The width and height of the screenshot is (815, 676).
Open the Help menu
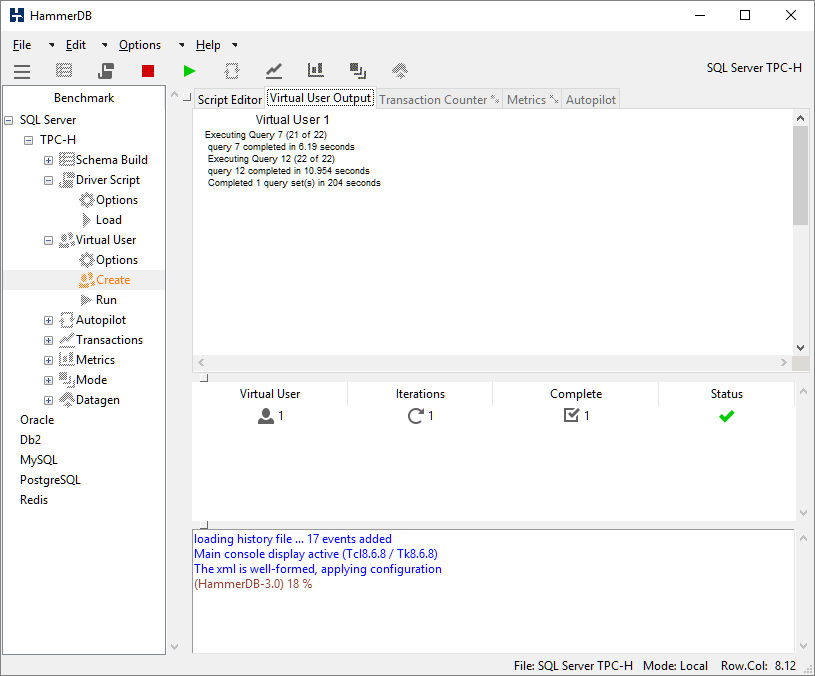coord(208,45)
